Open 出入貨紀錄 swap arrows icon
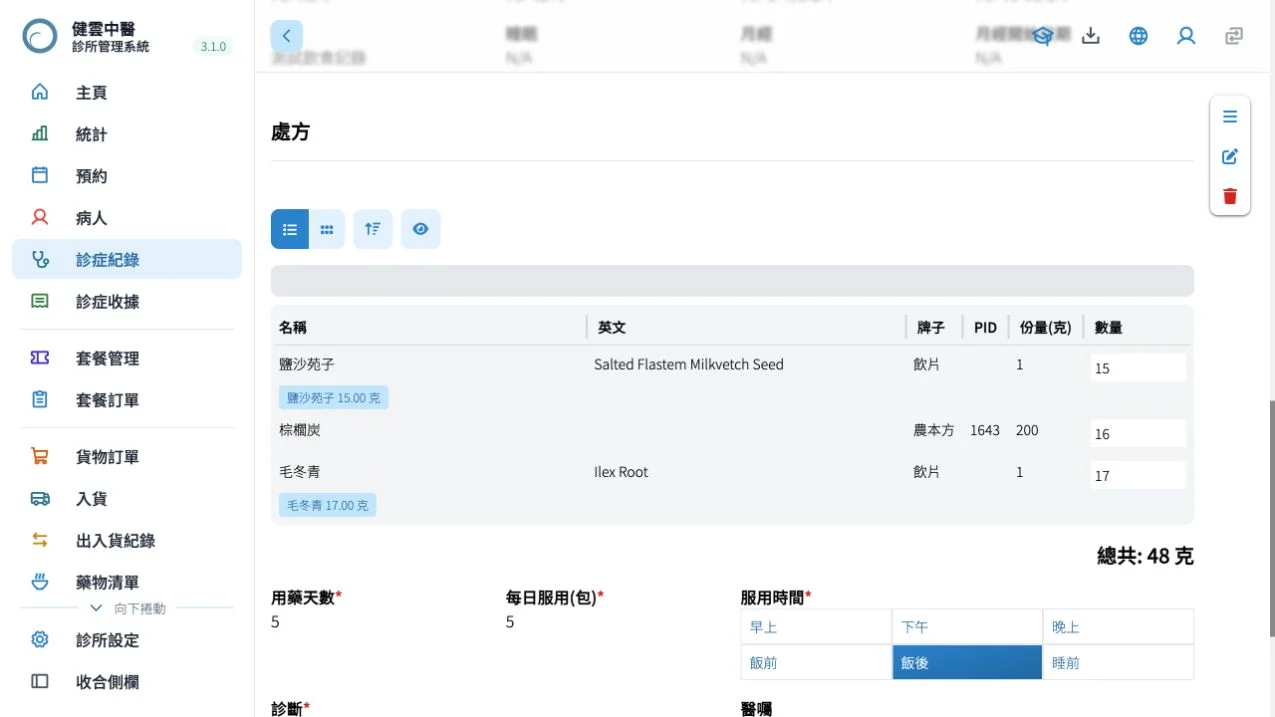Image resolution: width=1275 pixels, height=717 pixels. pyautogui.click(x=40, y=540)
